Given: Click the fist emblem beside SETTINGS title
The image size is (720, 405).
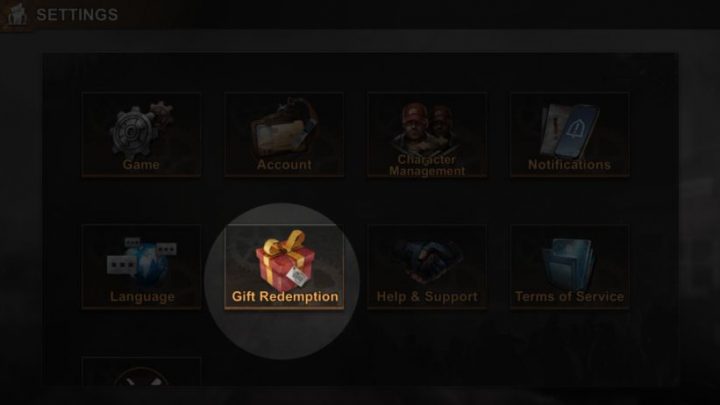Looking at the screenshot, I should pyautogui.click(x=17, y=14).
